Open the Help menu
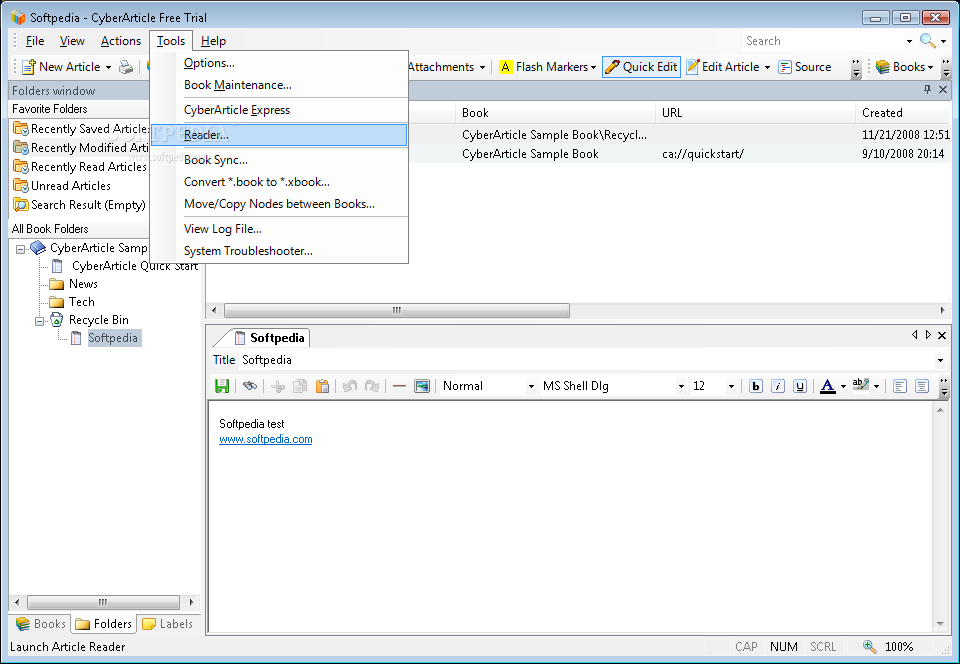Viewport: 960px width, 664px height. (213, 41)
